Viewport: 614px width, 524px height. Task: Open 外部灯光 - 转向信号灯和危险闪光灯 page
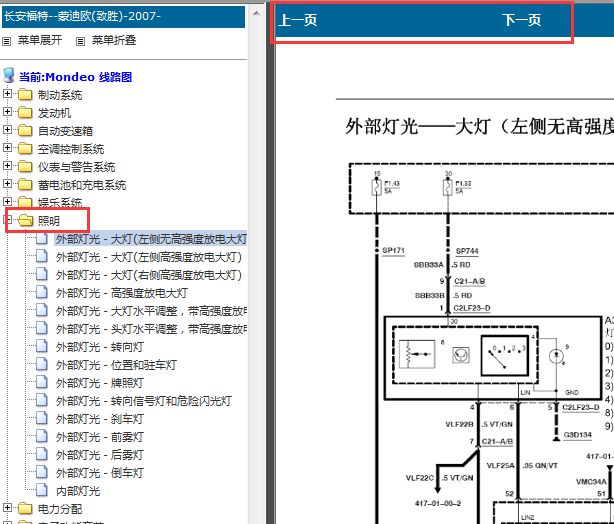[144, 401]
